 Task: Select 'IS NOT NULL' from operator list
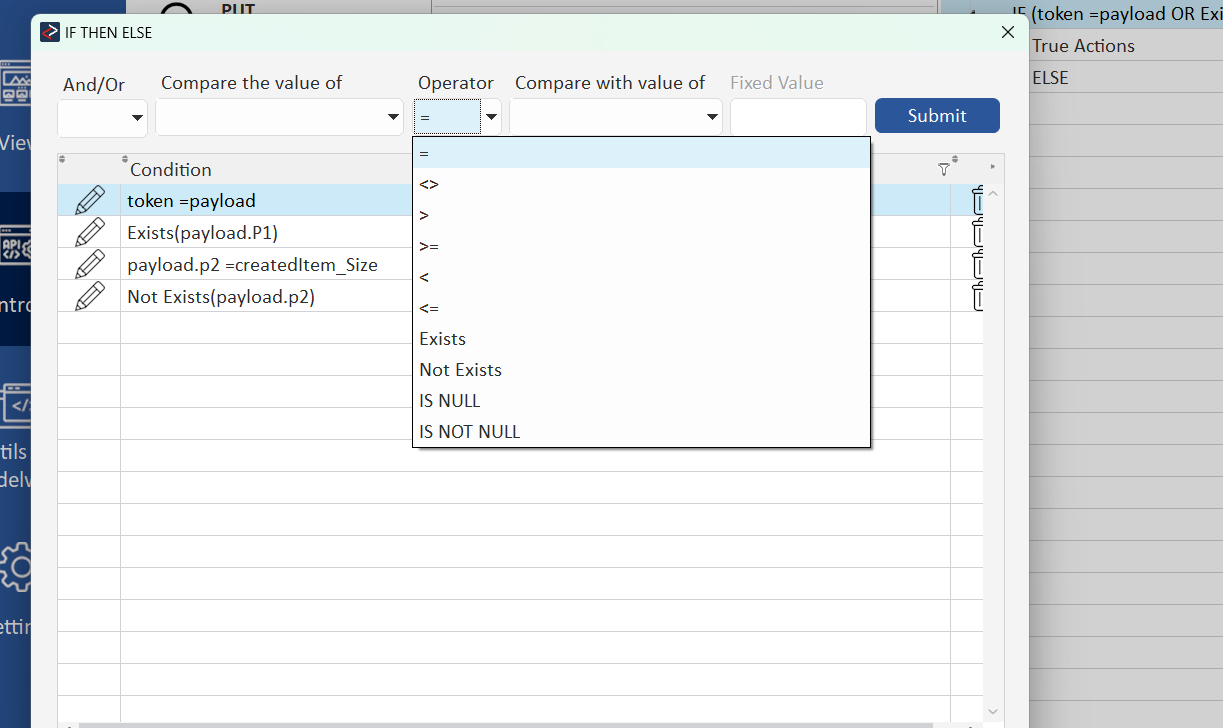[469, 432]
